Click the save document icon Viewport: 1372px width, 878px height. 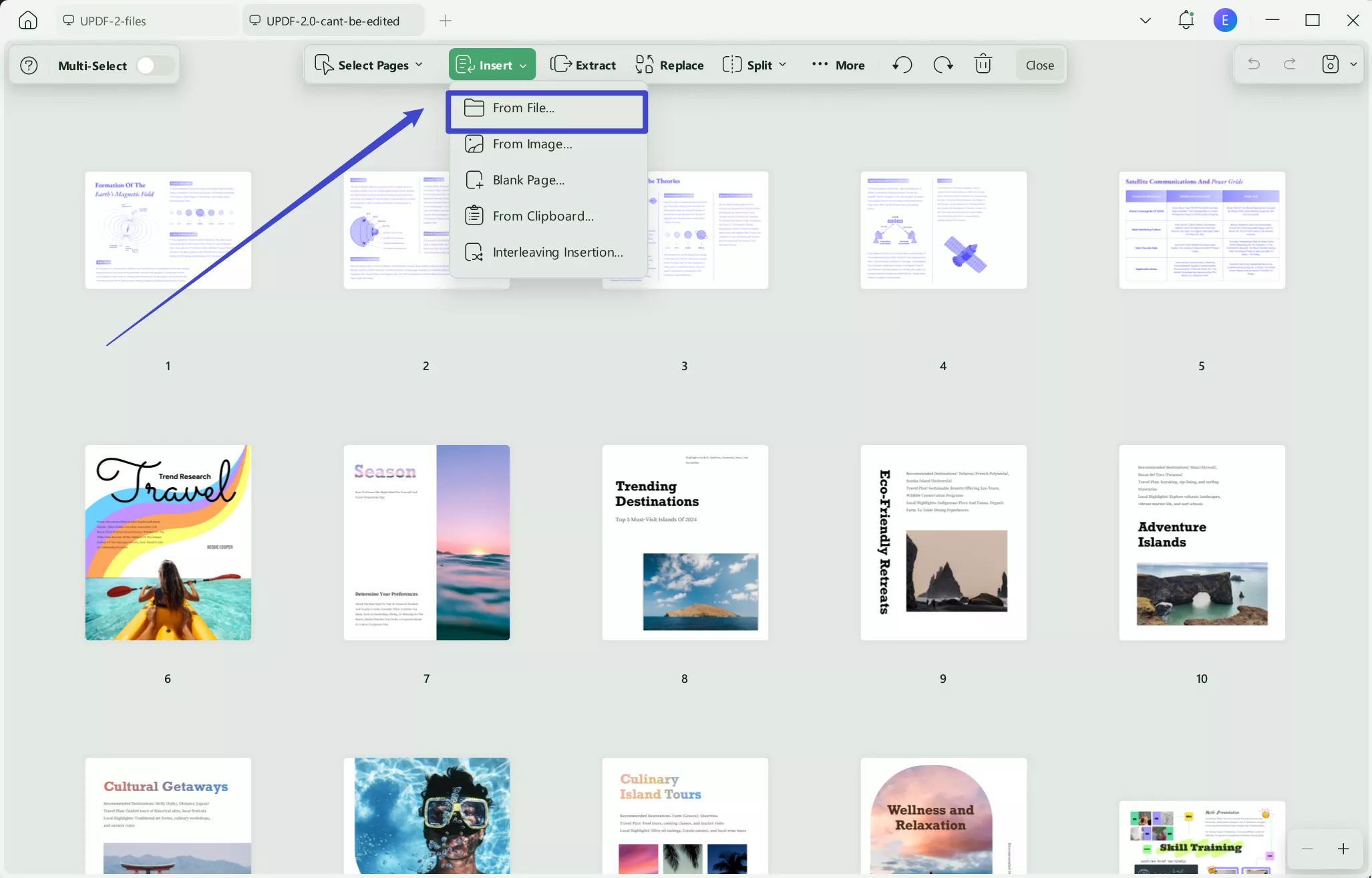(1330, 64)
